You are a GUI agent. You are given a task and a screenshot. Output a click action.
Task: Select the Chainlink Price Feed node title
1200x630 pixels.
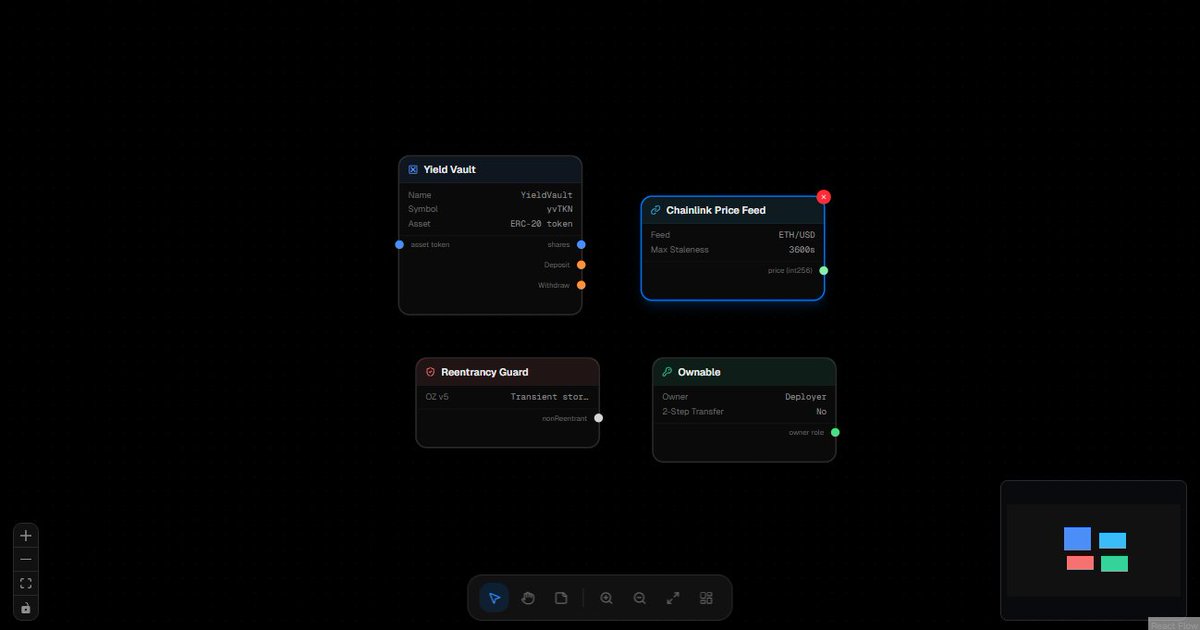[x=716, y=211]
